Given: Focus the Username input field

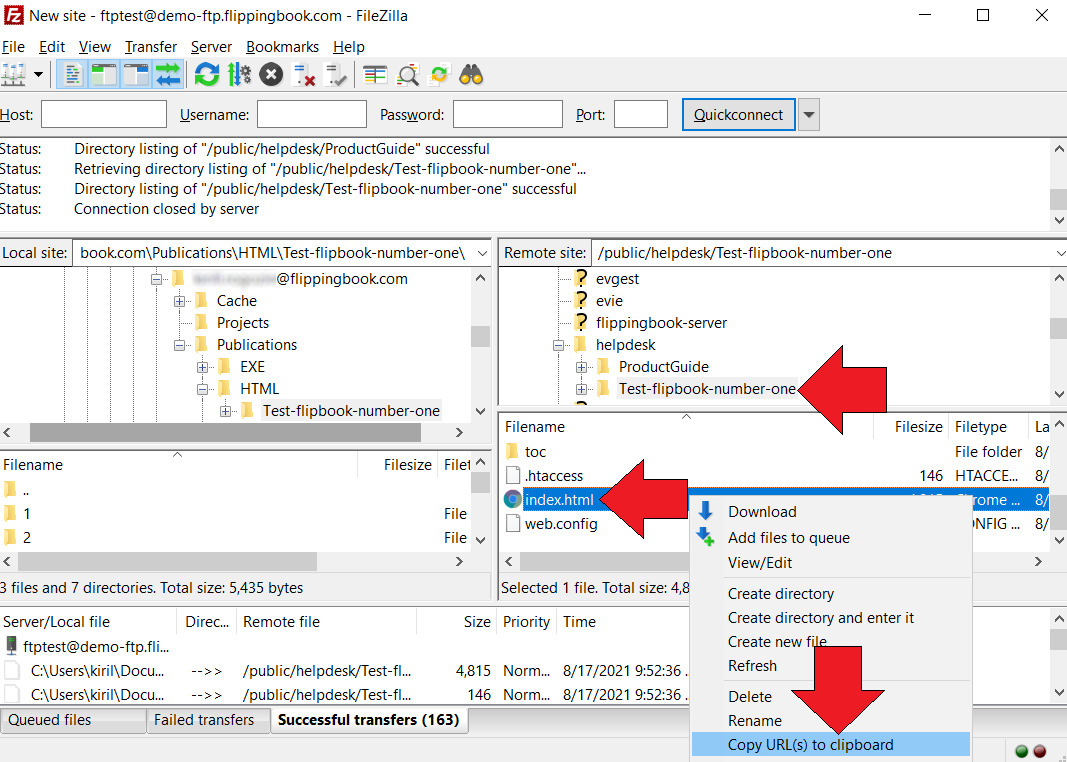Looking at the screenshot, I should [312, 114].
